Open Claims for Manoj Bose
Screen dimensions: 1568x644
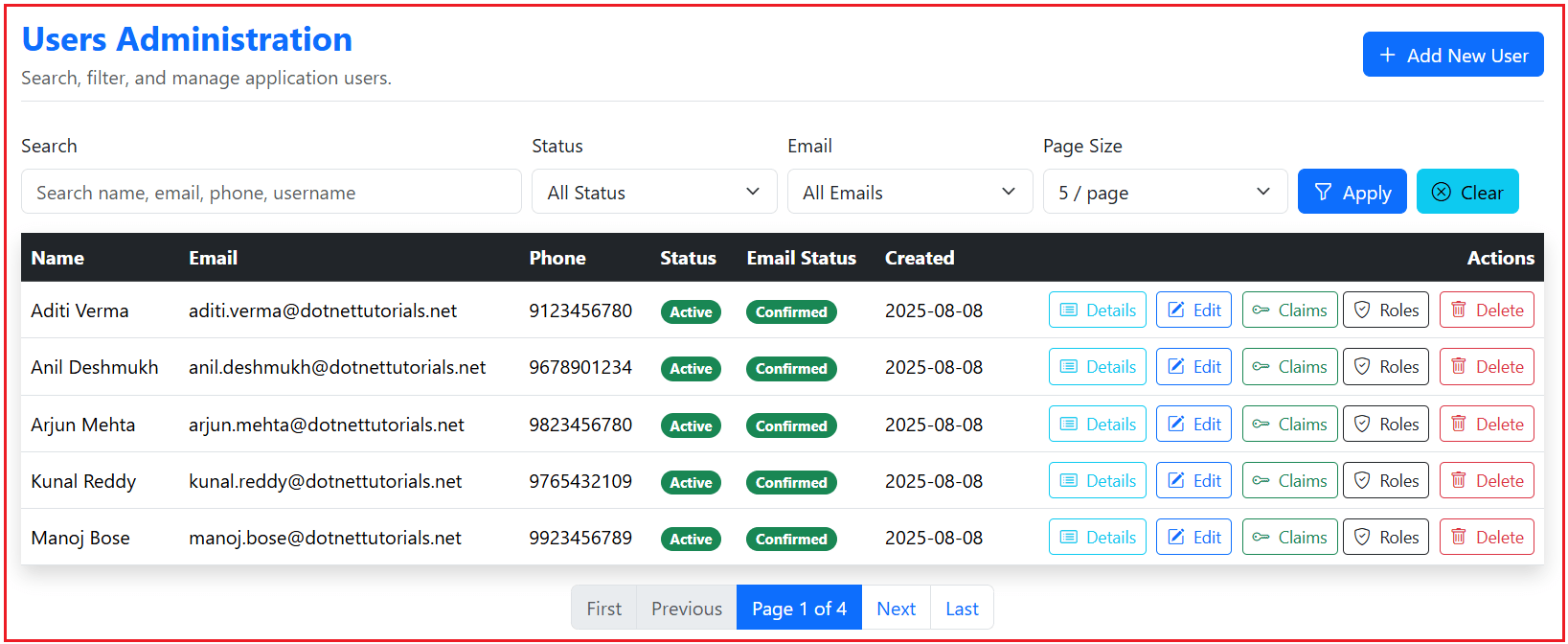(x=1289, y=537)
